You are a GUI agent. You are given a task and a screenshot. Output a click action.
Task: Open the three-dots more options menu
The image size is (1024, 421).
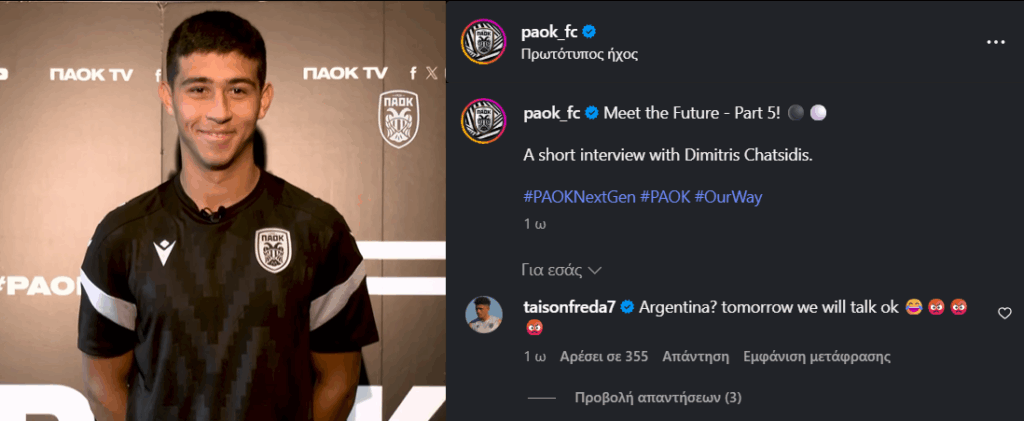click(995, 42)
